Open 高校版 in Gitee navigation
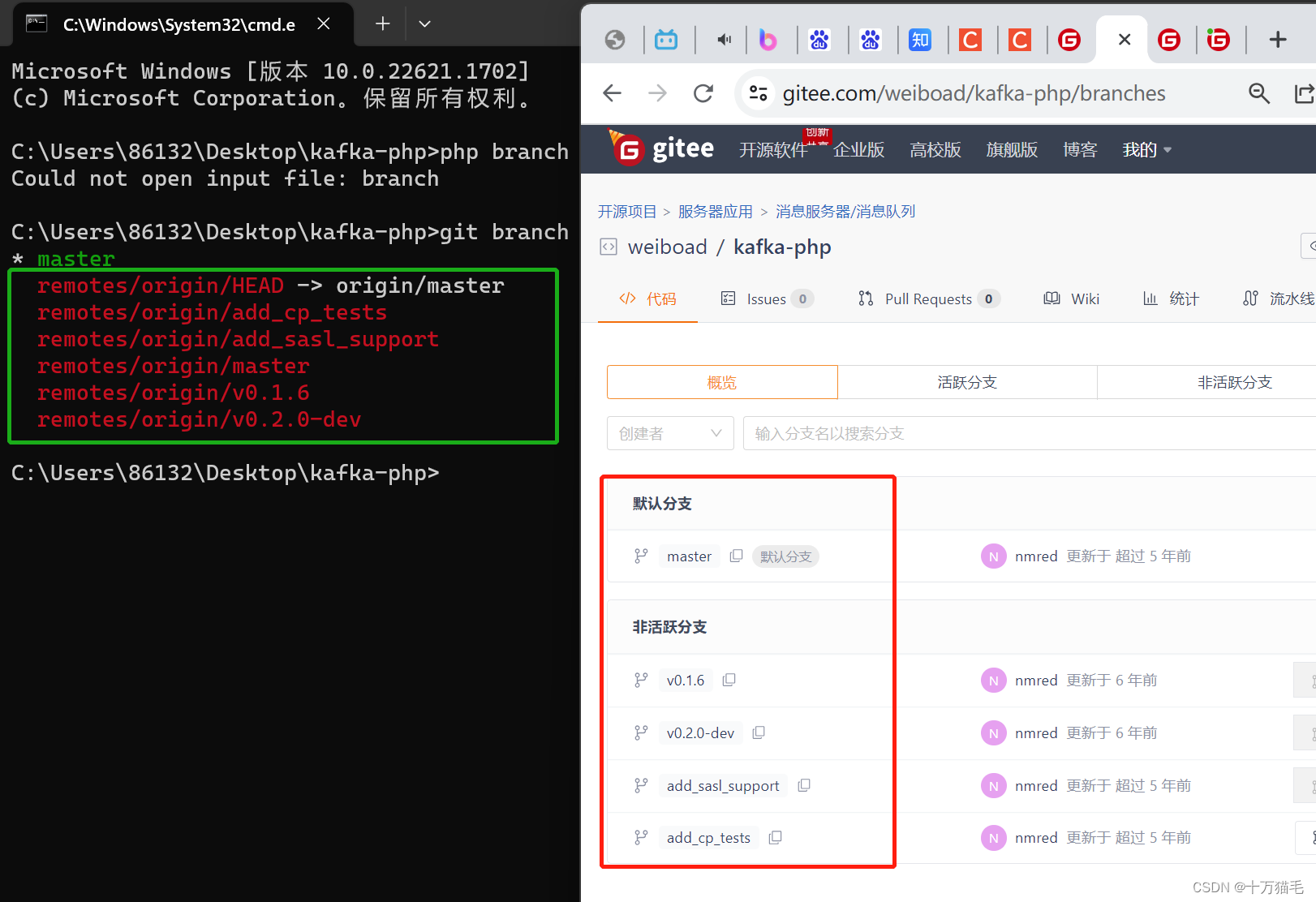Image resolution: width=1316 pixels, height=902 pixels. (935, 149)
